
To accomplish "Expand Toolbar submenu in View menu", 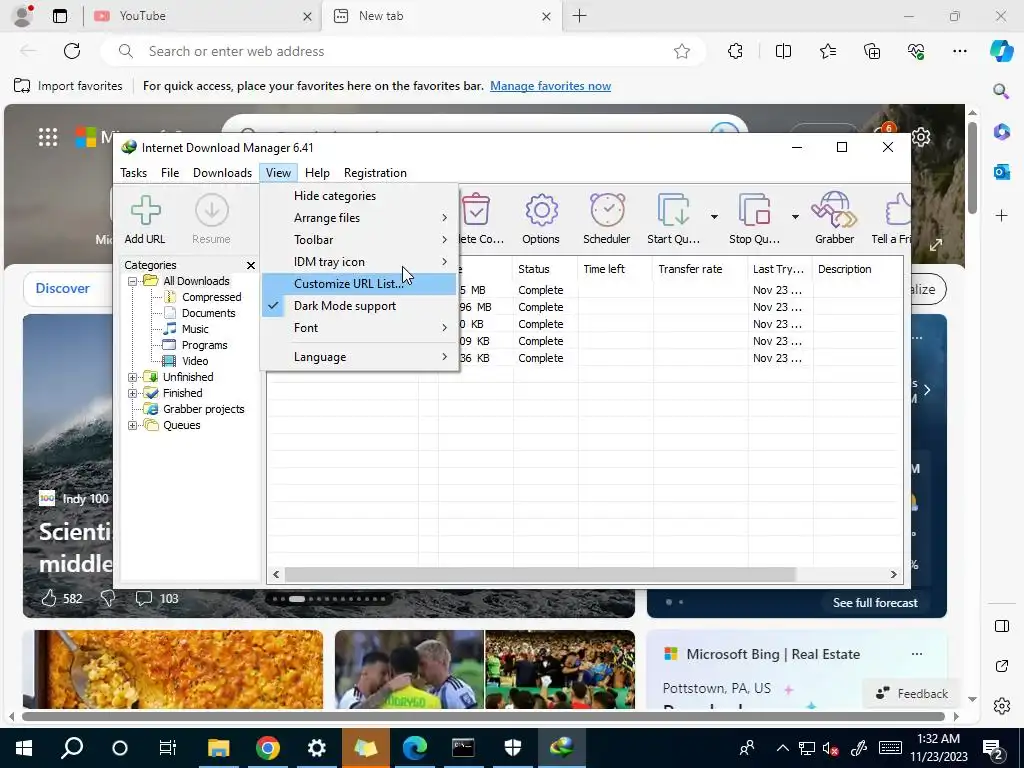I will click(359, 240).
